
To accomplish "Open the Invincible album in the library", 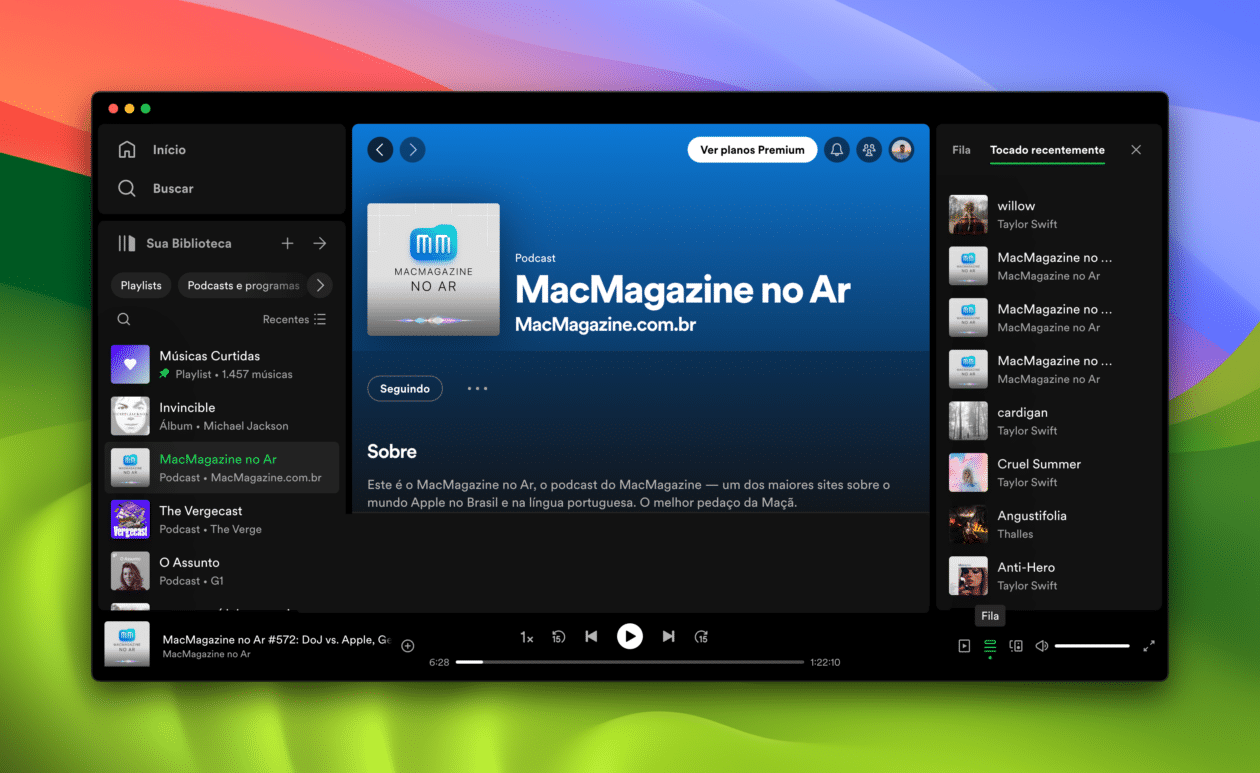I will point(222,416).
